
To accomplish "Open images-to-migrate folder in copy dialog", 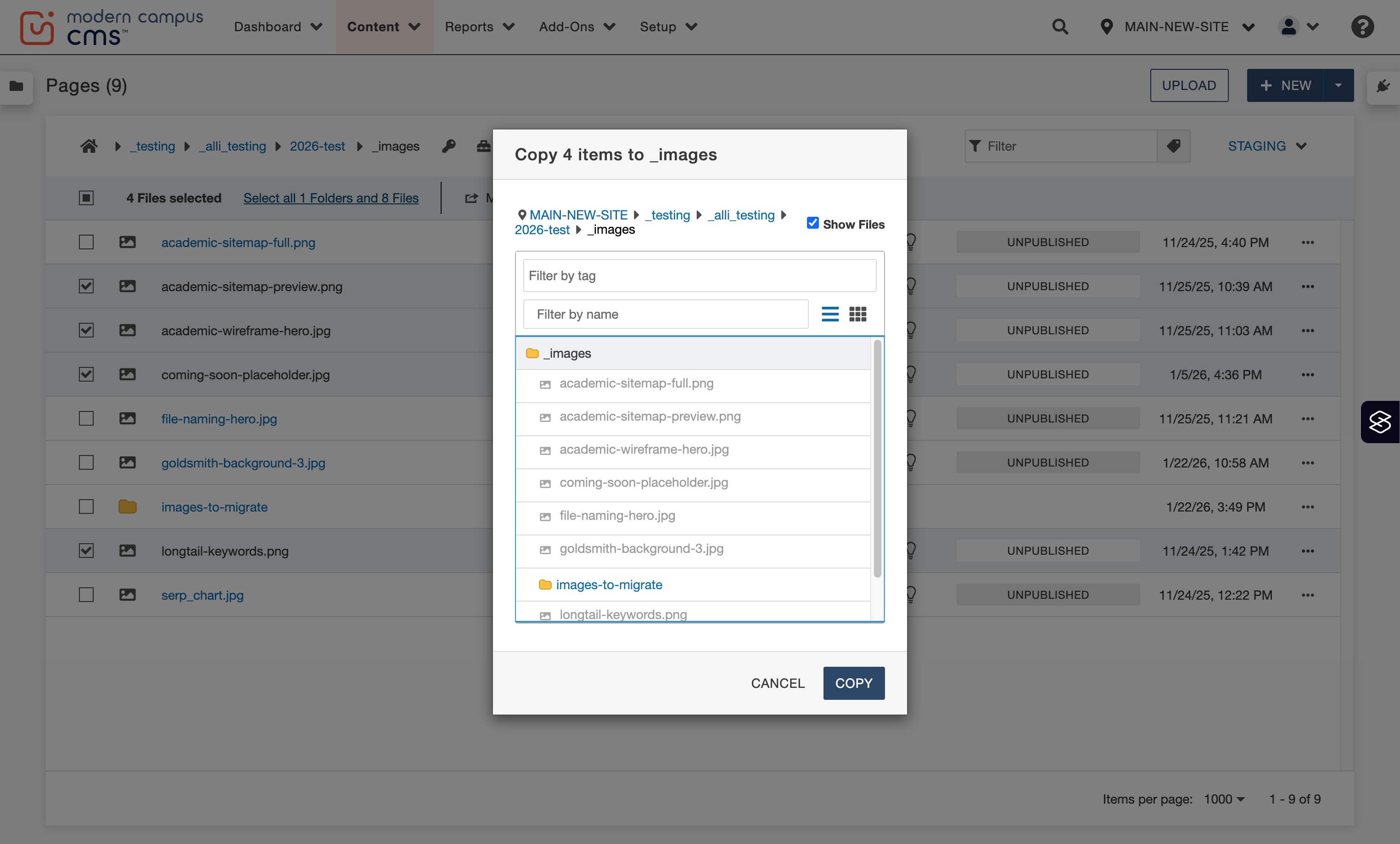I will click(x=609, y=584).
